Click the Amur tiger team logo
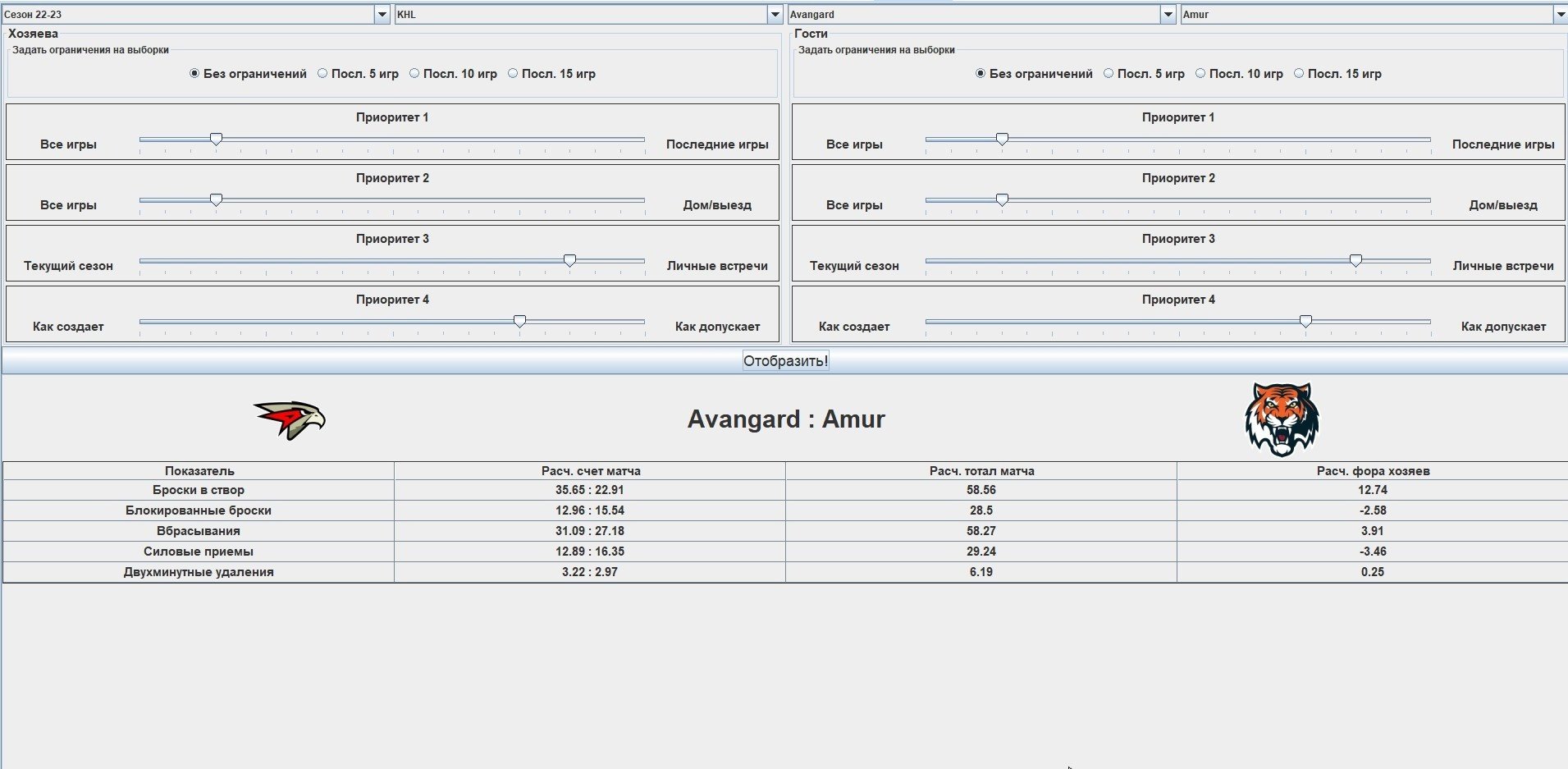This screenshot has width=1568, height=769. tap(1281, 419)
